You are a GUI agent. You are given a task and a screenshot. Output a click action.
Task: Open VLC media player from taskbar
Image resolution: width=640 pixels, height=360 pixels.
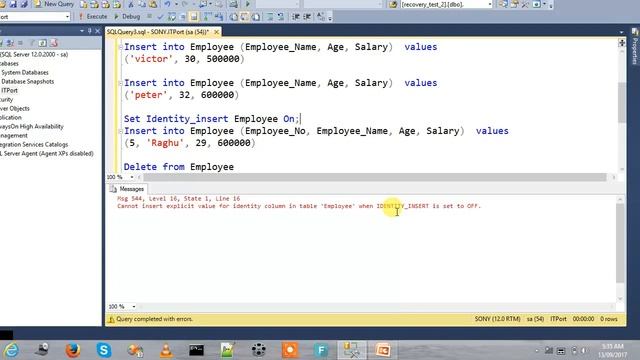166,350
